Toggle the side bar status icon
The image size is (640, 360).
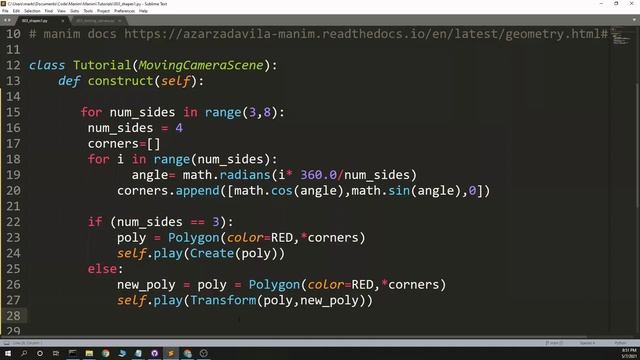pos(6,343)
